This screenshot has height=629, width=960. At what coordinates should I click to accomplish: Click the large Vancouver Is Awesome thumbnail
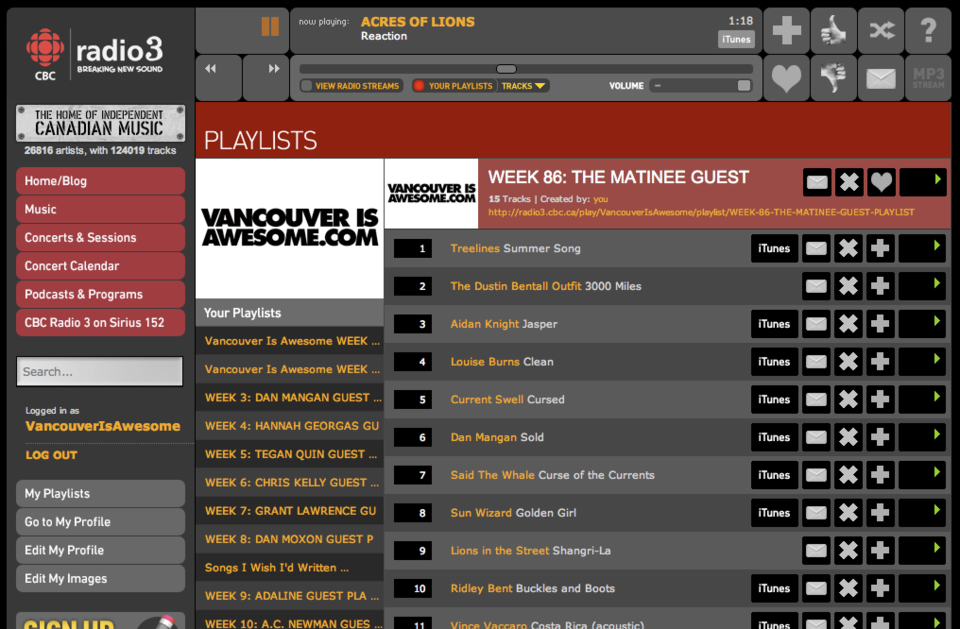(x=290, y=228)
